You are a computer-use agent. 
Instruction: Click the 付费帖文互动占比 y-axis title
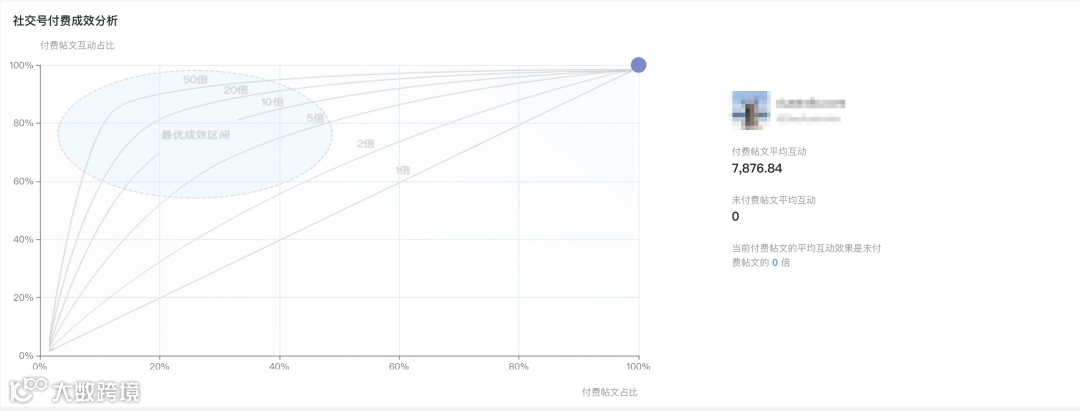77,45
